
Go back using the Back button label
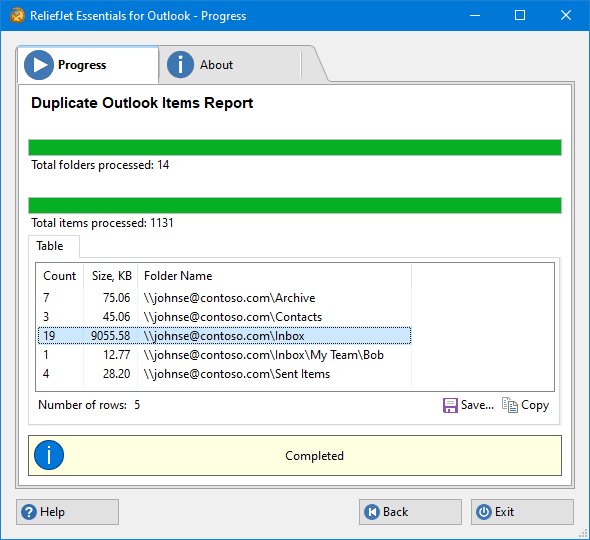click(395, 512)
